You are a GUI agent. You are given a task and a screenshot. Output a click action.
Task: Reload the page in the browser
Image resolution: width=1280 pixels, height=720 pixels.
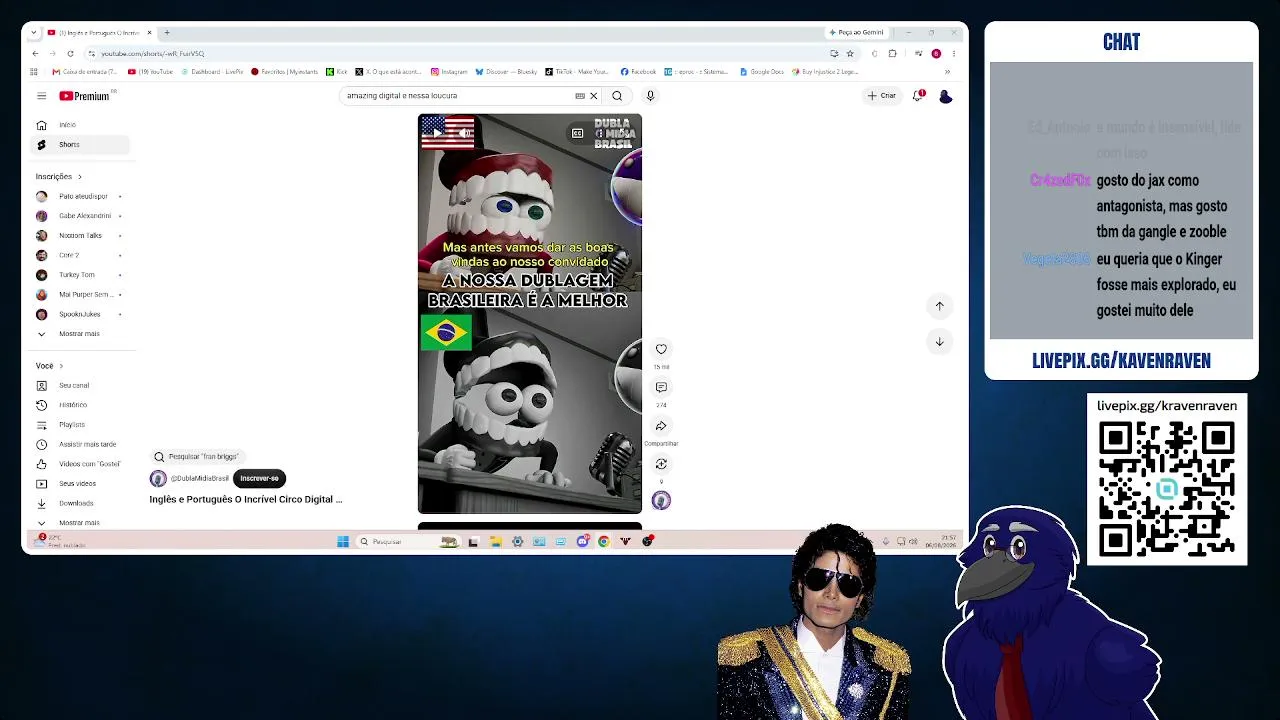pyautogui.click(x=70, y=54)
